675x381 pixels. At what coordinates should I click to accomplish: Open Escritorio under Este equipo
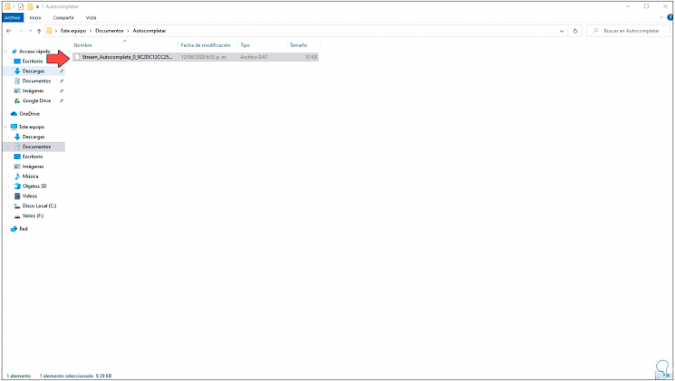pos(33,157)
